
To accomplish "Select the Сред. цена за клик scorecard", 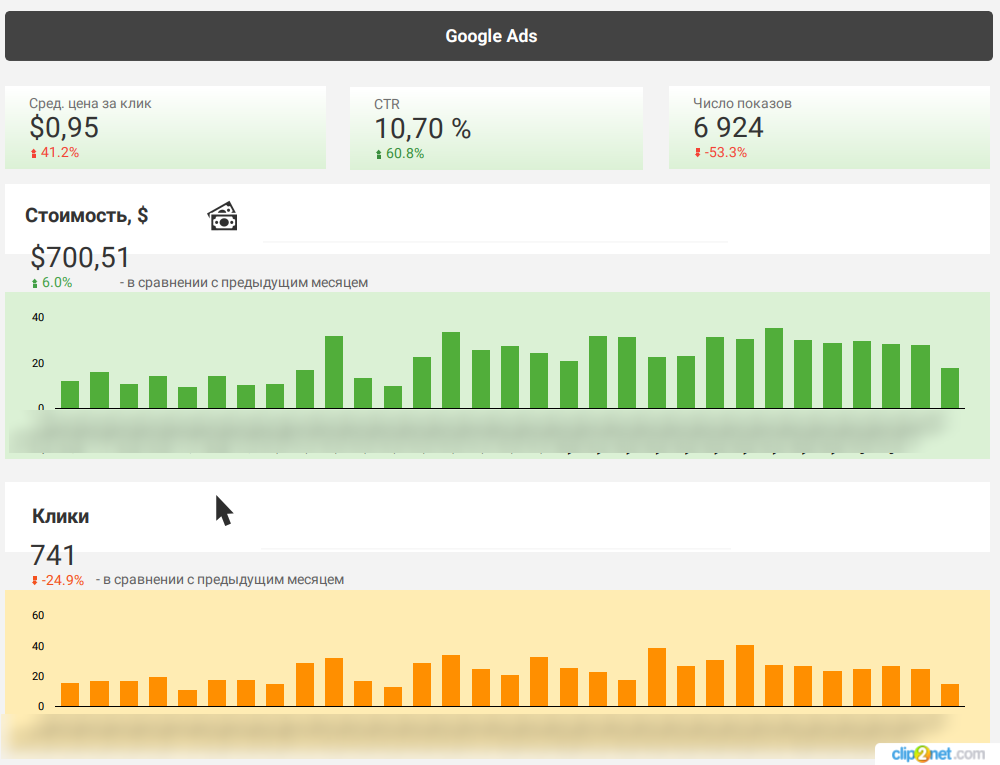I will pos(165,127).
